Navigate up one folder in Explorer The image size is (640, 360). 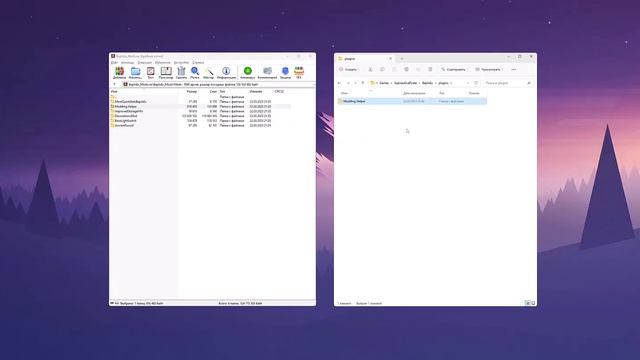362,83
